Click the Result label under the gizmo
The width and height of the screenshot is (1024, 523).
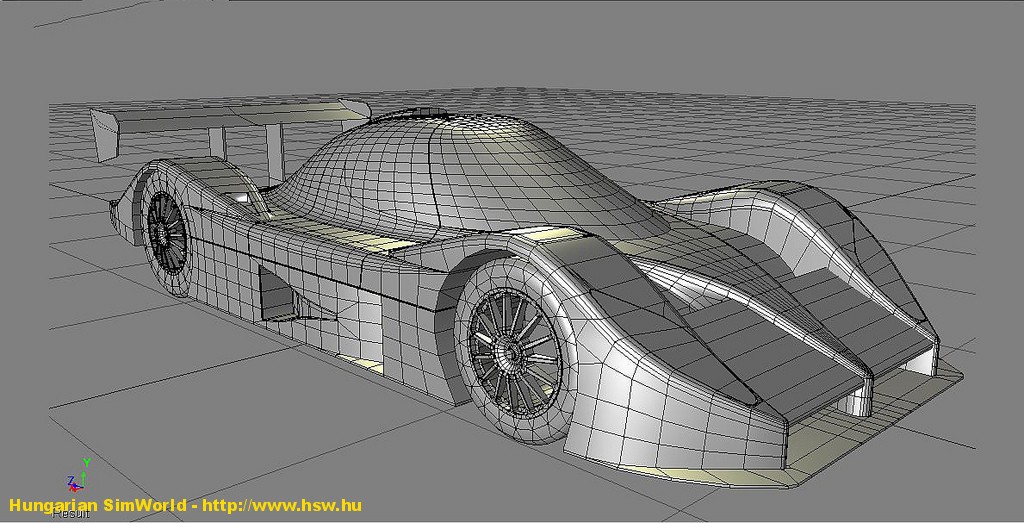[72, 513]
